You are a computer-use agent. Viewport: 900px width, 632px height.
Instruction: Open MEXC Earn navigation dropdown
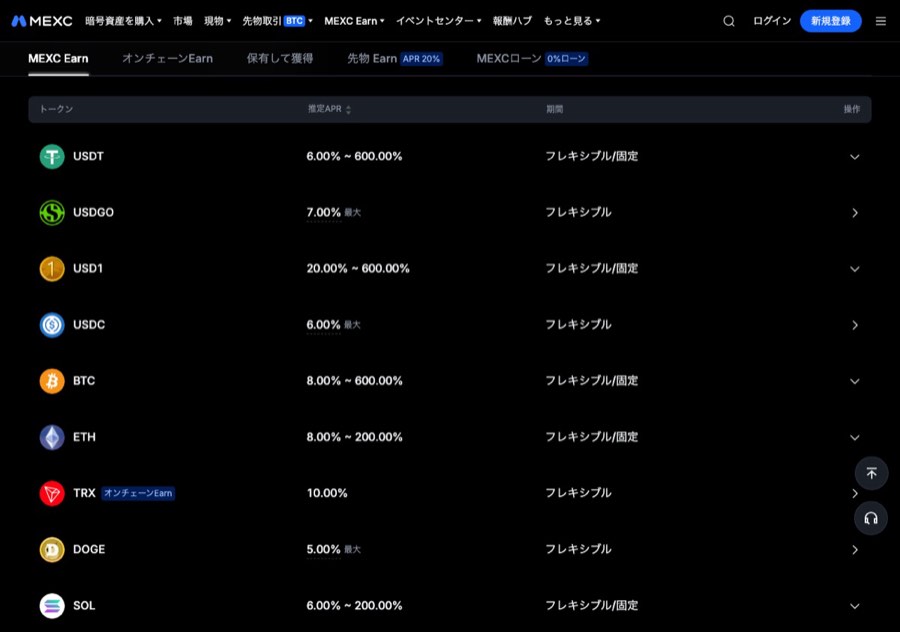tap(354, 21)
